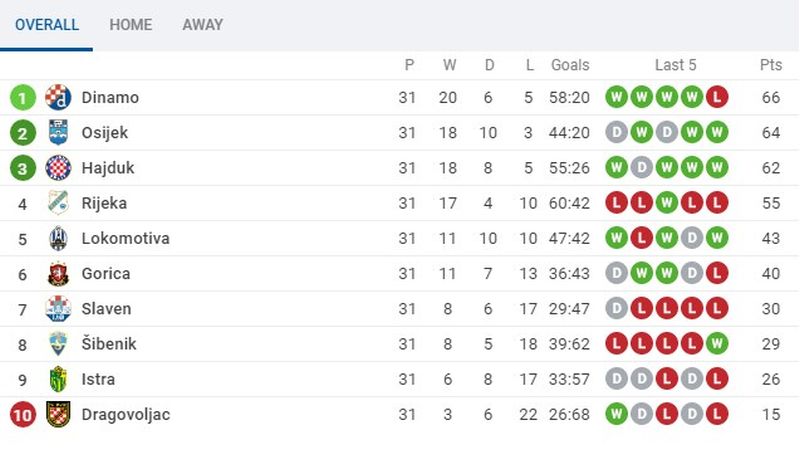Viewport: 800px width, 450px height.
Task: Click the Dragovoljac club crest icon
Action: click(58, 414)
